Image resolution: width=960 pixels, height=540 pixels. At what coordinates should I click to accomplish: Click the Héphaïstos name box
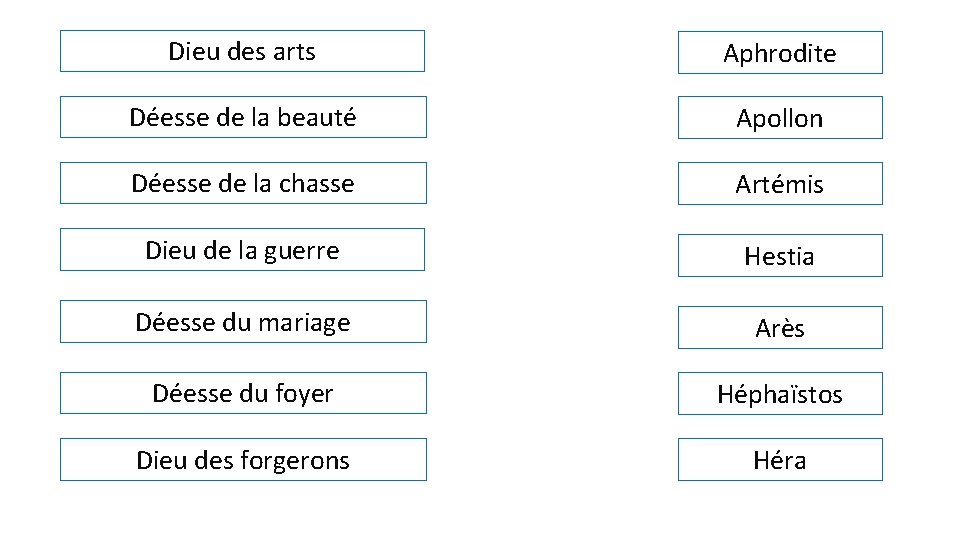780,394
